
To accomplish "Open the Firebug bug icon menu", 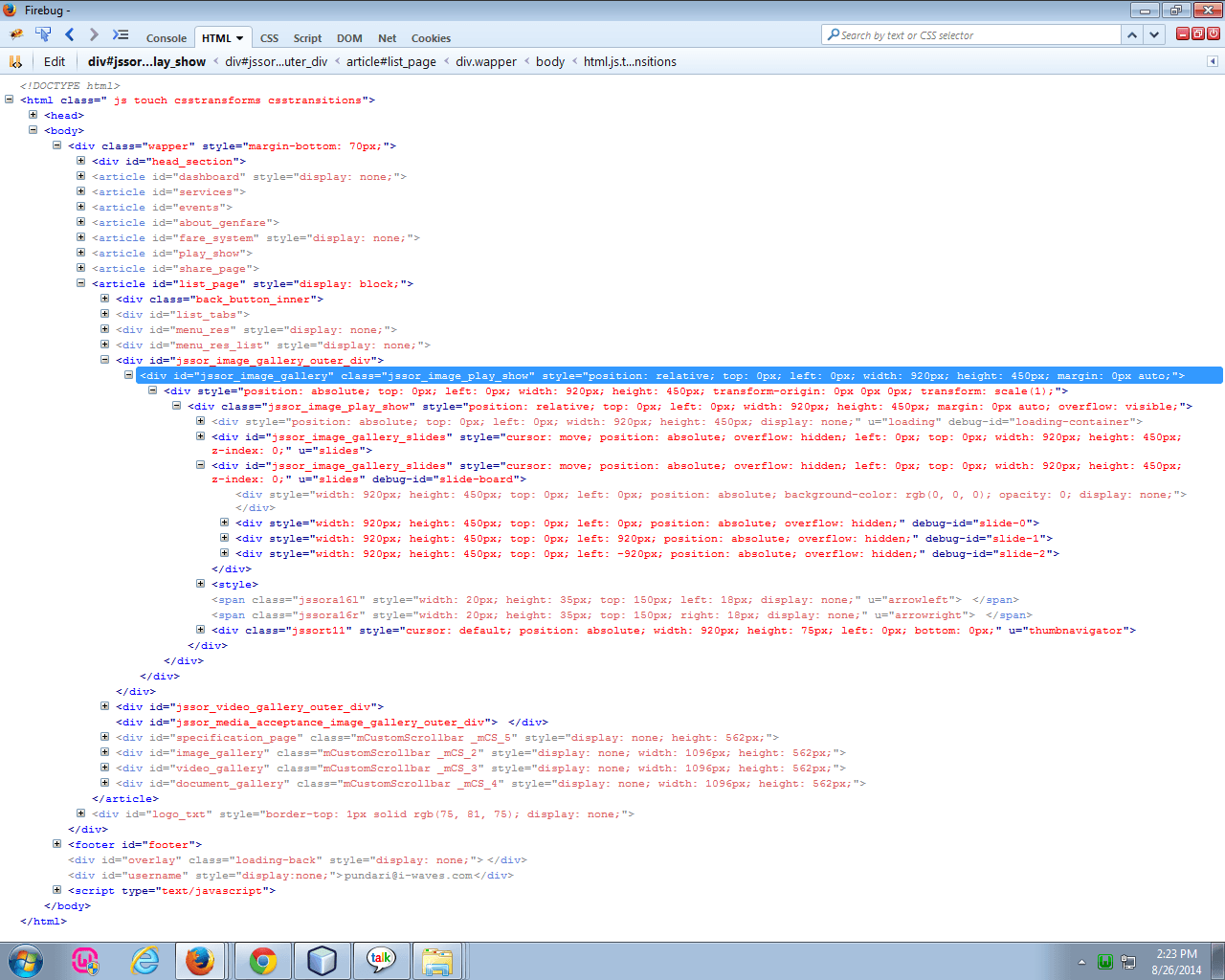I will click(x=16, y=34).
